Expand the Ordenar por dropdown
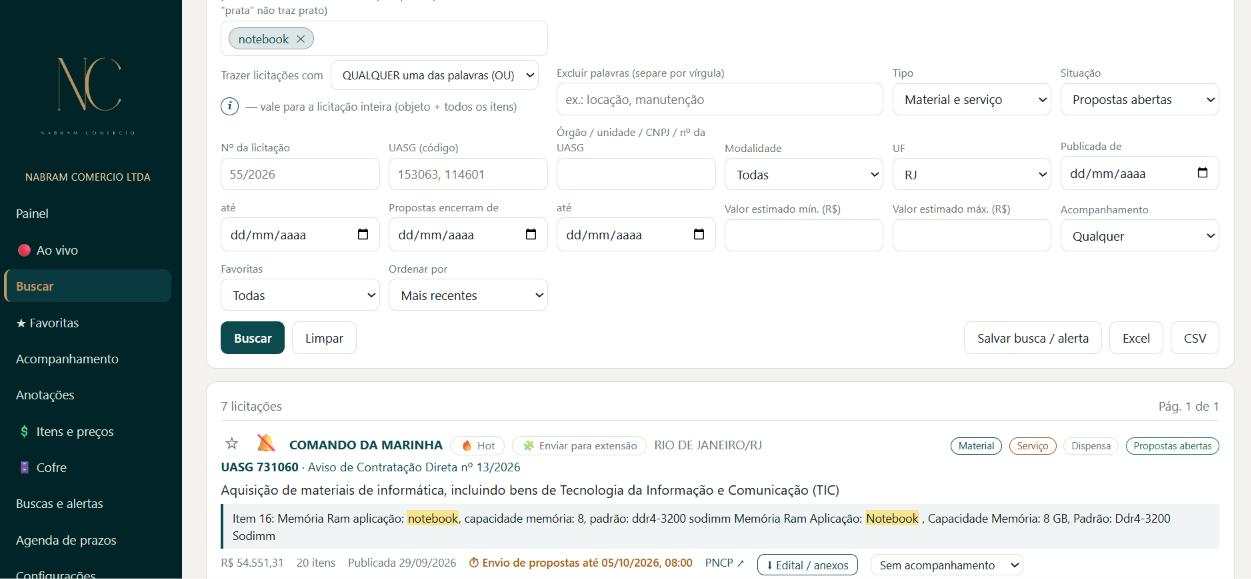 (468, 295)
